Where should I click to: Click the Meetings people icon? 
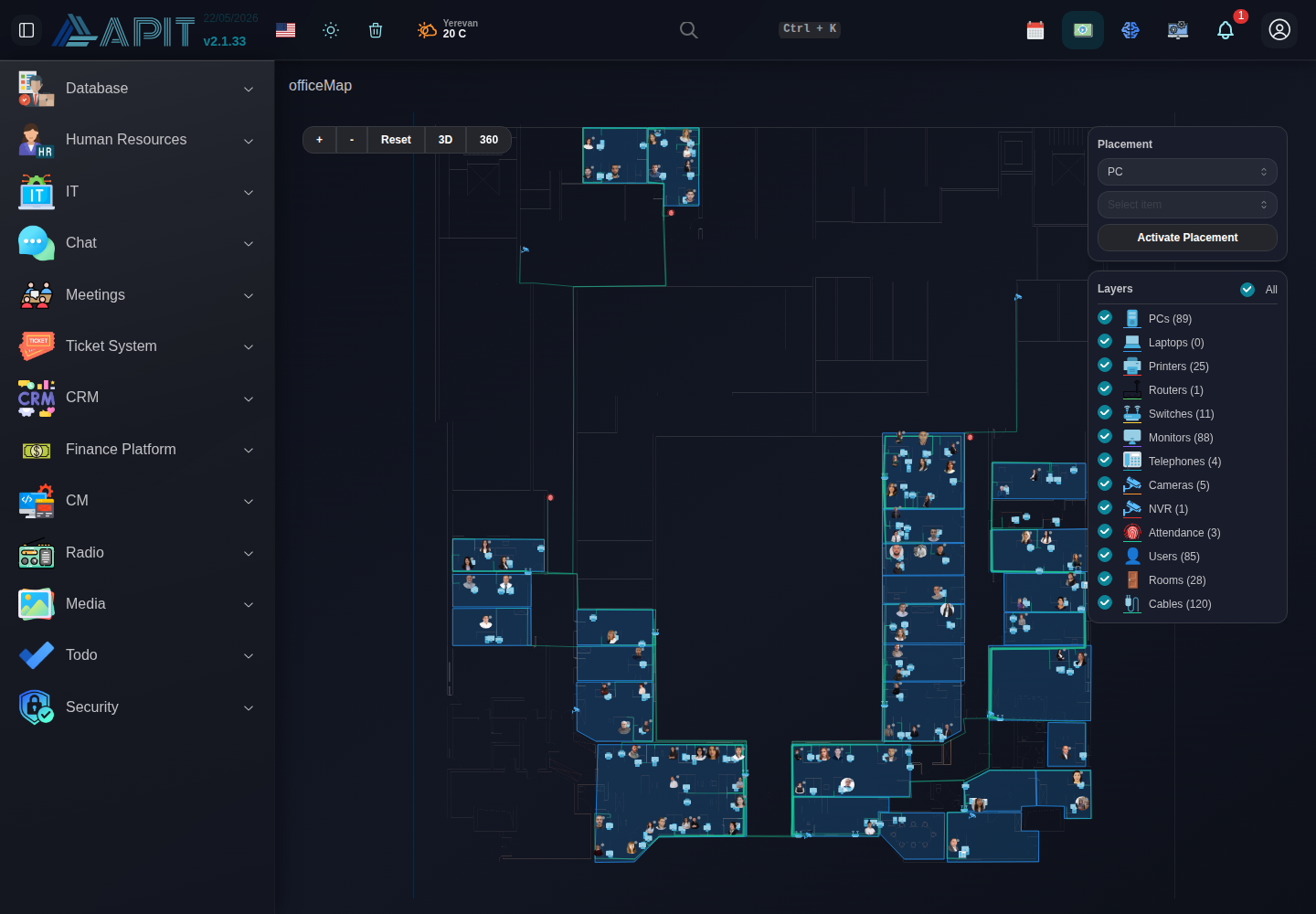(x=37, y=294)
